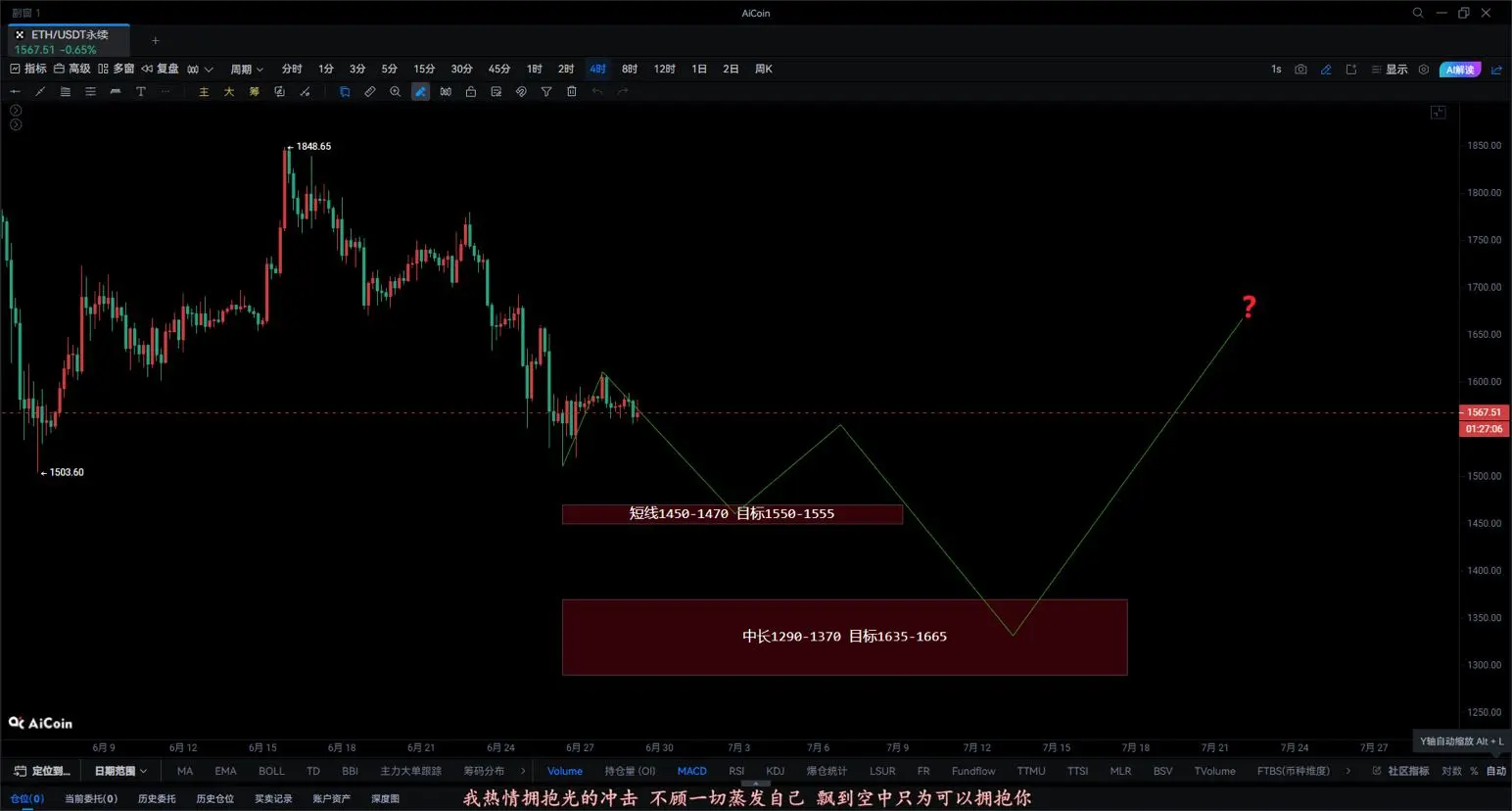This screenshot has height=811, width=1512.
Task: Open the chart settings hexagon icon
Action: pyautogui.click(x=1424, y=70)
